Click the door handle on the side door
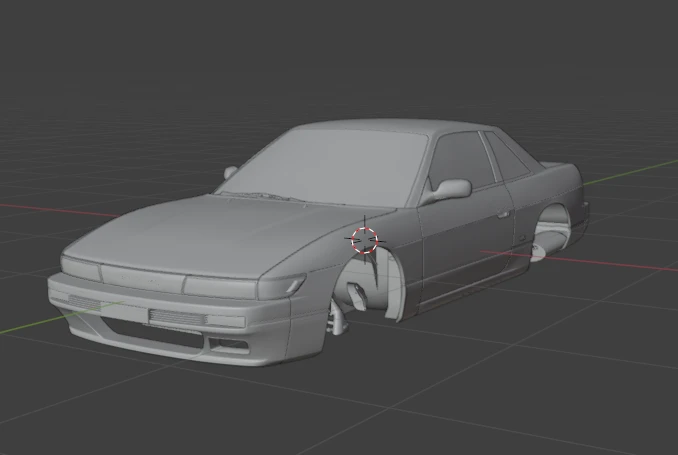 click(x=502, y=214)
